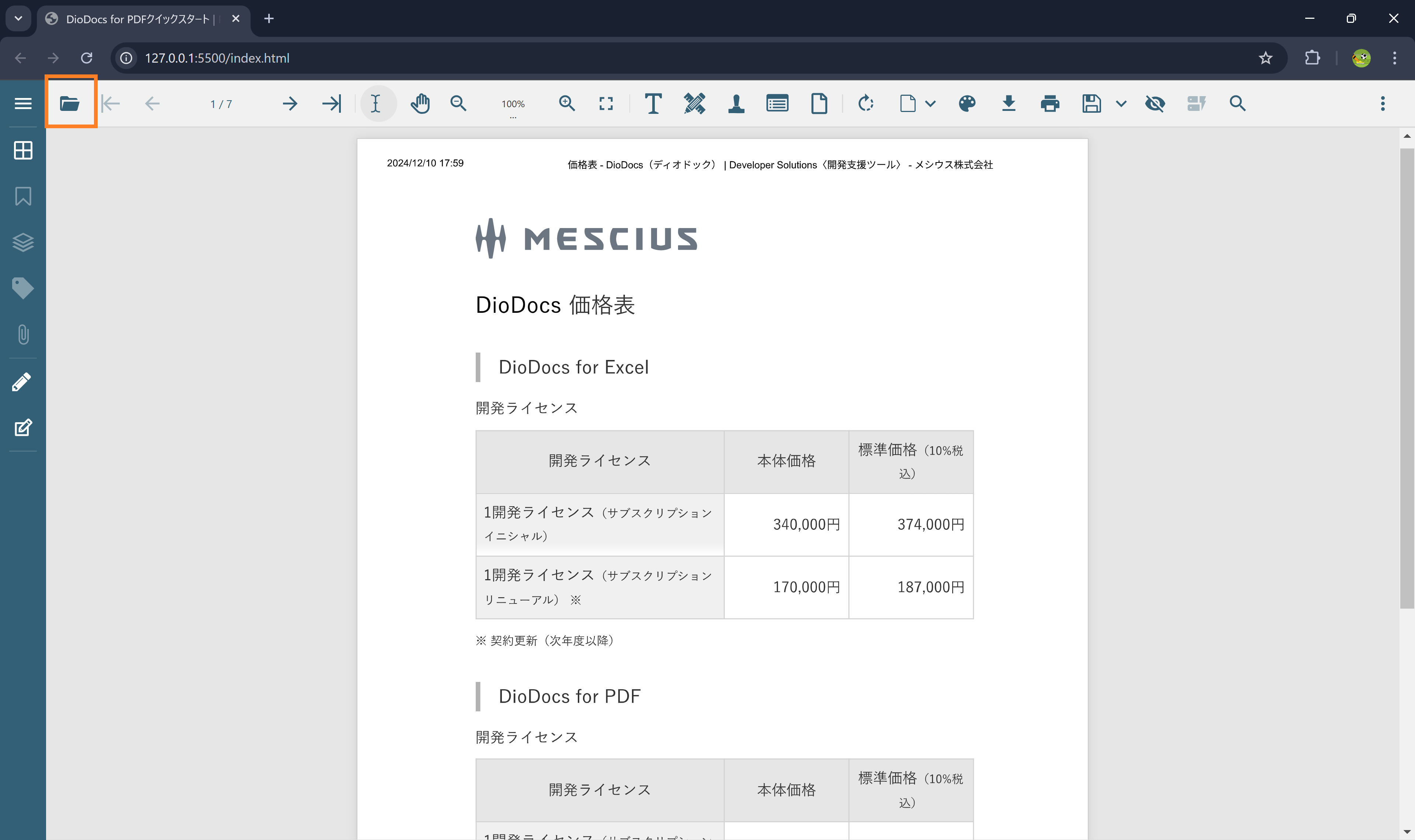Go to the first page

[x=111, y=104]
